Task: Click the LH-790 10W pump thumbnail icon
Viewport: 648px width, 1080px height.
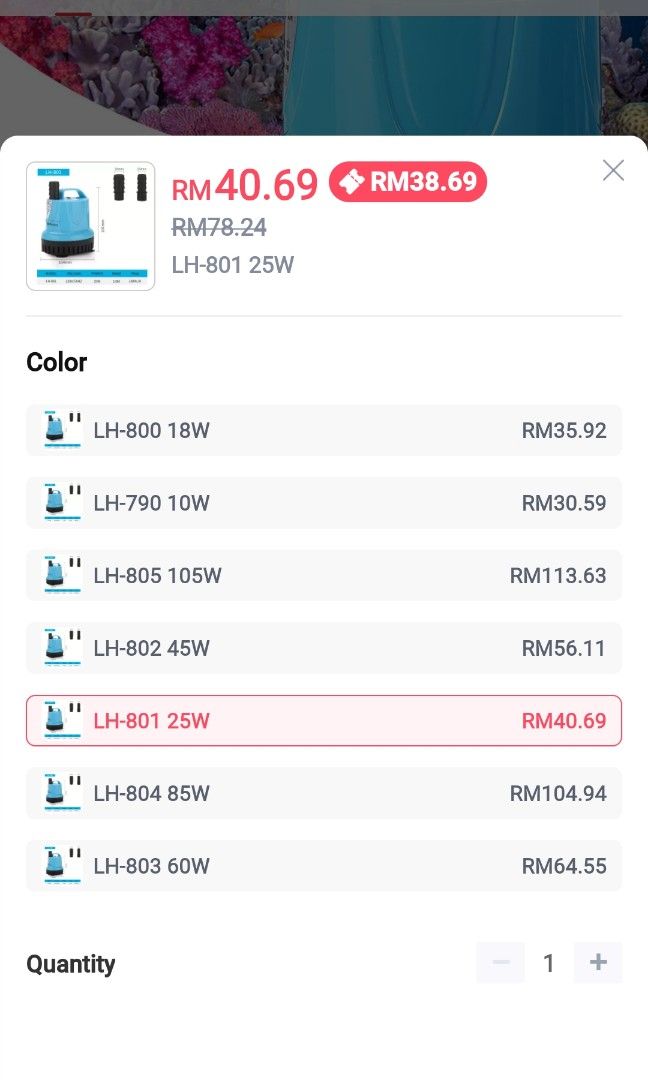Action: [59, 502]
